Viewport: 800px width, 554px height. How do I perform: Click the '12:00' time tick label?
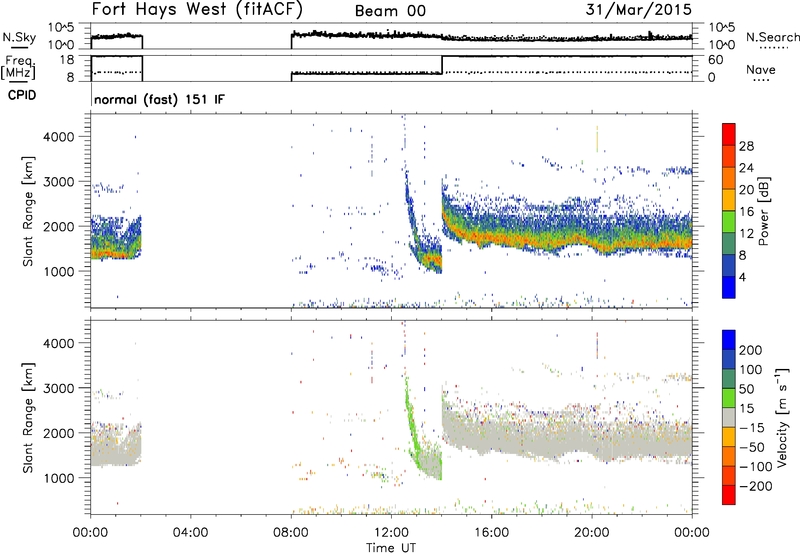[x=391, y=533]
